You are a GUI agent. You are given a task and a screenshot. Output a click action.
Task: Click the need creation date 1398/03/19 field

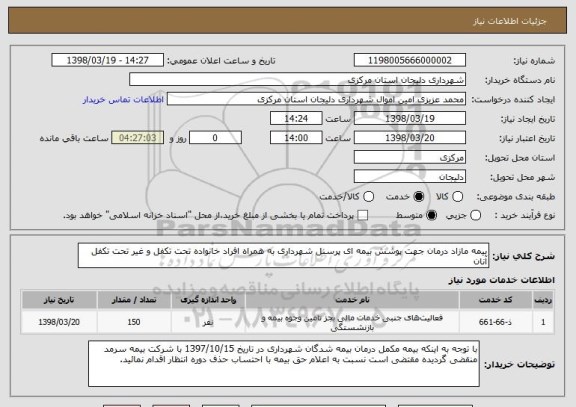[410, 119]
